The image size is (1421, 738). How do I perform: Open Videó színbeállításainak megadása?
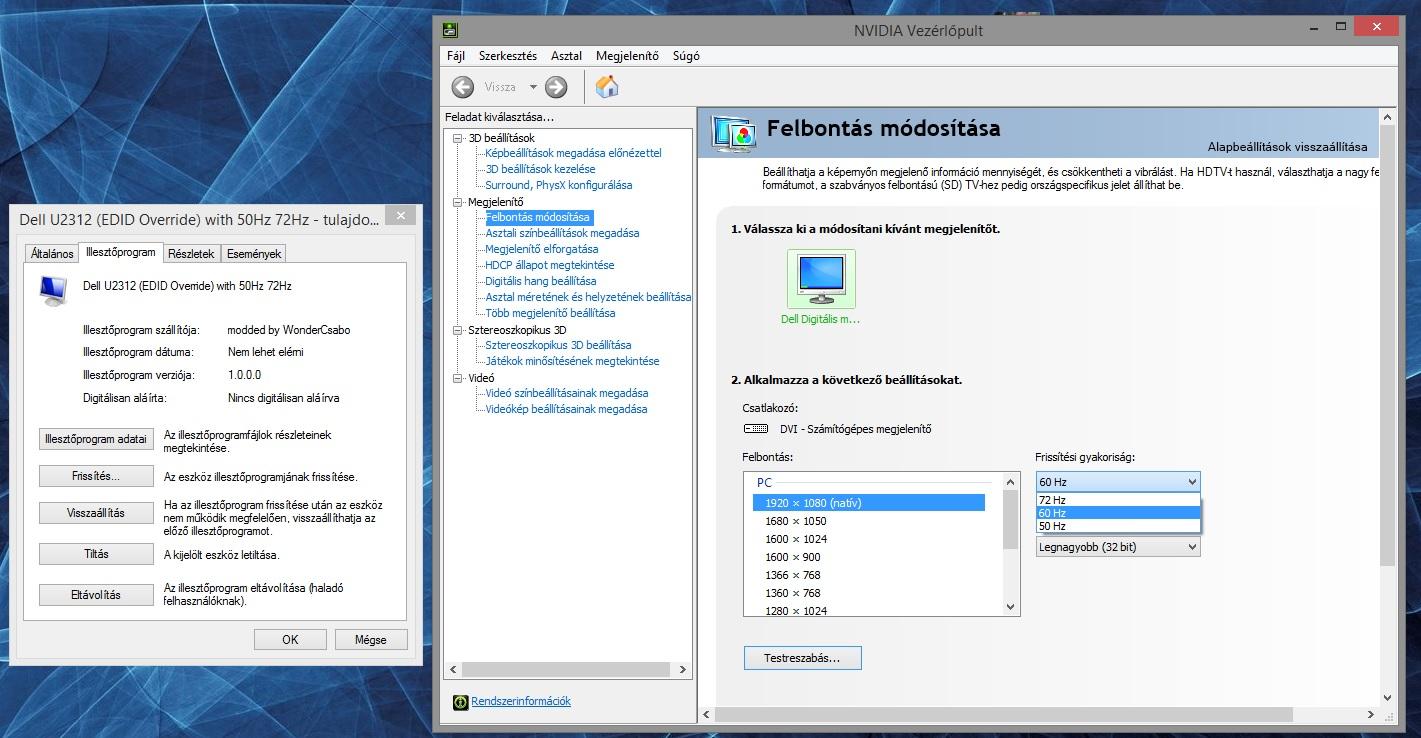(x=566, y=393)
